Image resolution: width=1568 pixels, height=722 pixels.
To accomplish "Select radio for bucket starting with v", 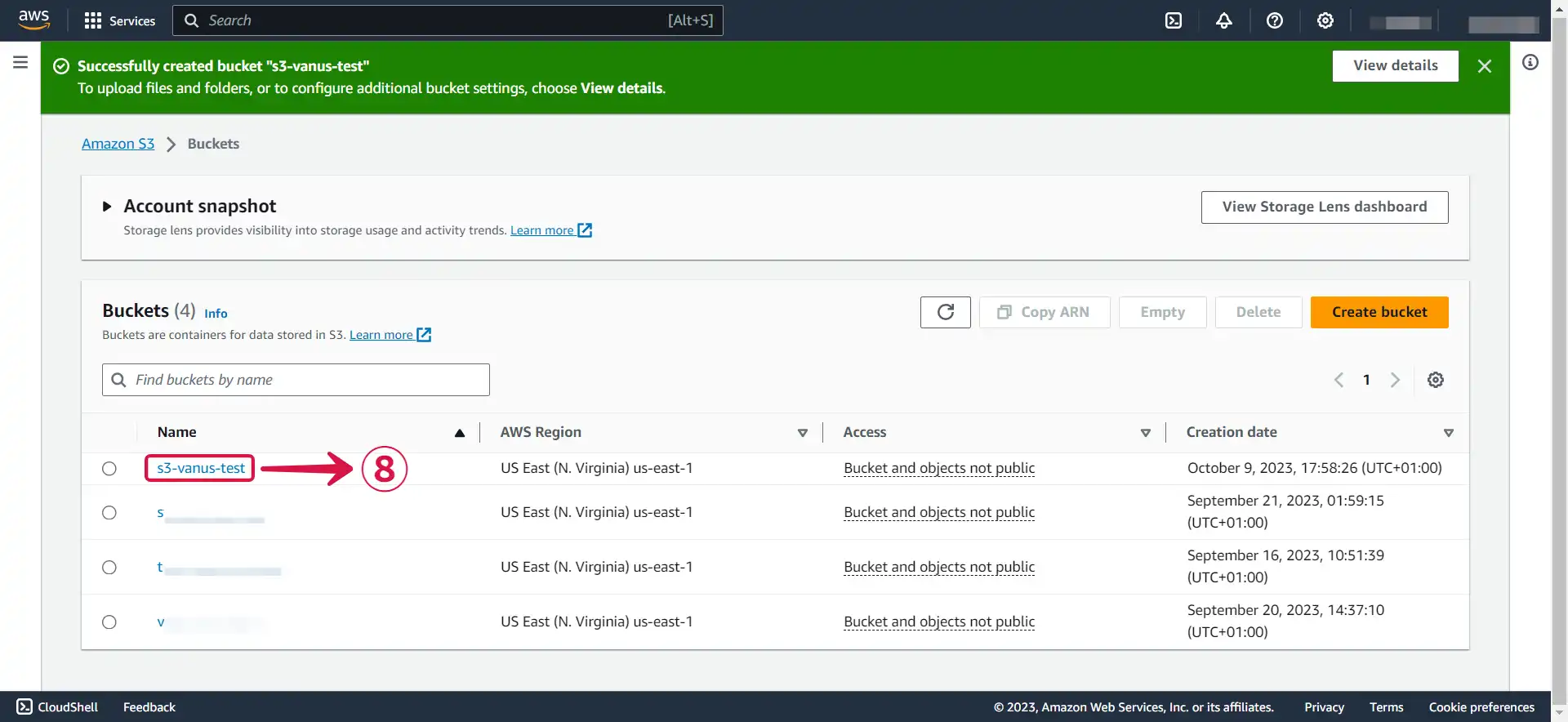I will pos(109,622).
